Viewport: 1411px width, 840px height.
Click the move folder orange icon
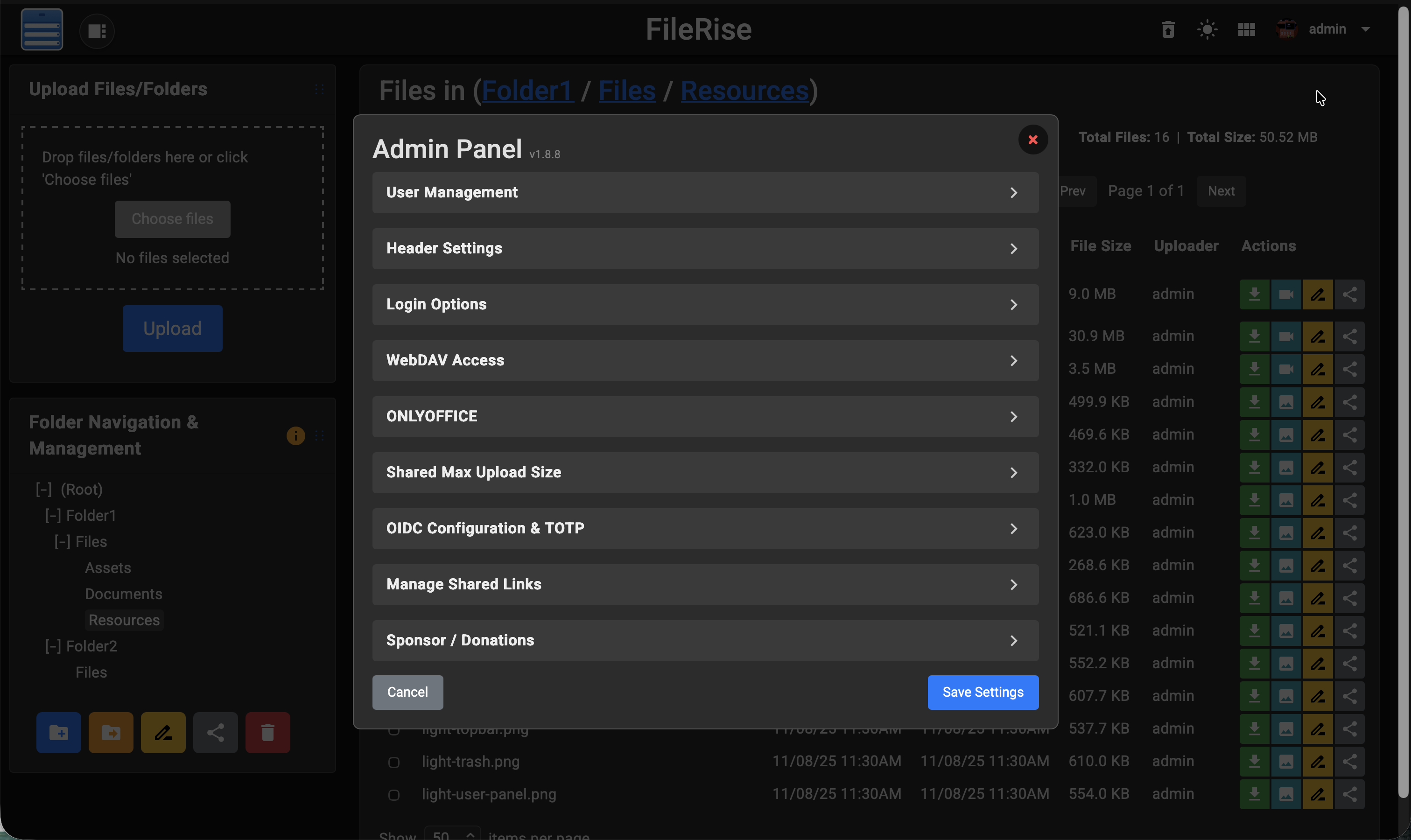click(111, 733)
